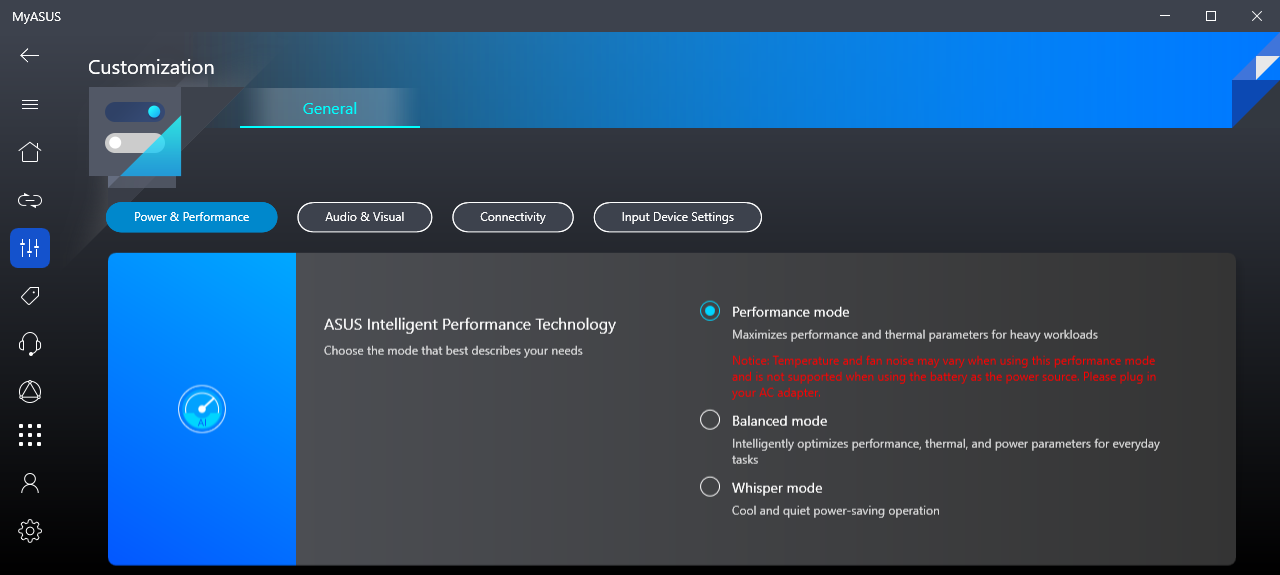Minimize the MyASUS window
The width and height of the screenshot is (1280, 575).
click(x=1165, y=16)
